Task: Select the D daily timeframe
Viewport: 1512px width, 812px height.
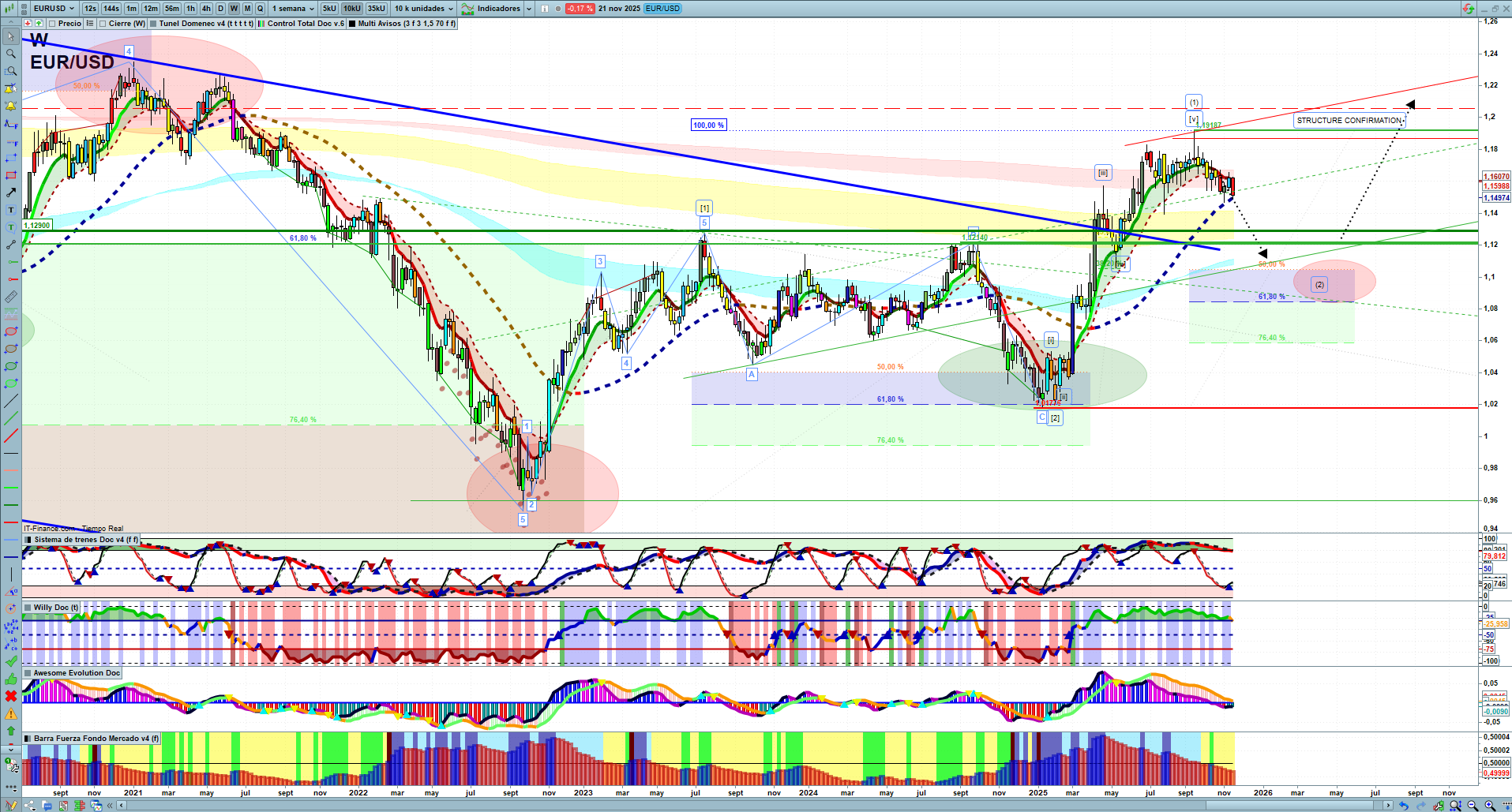Action: 221,9
